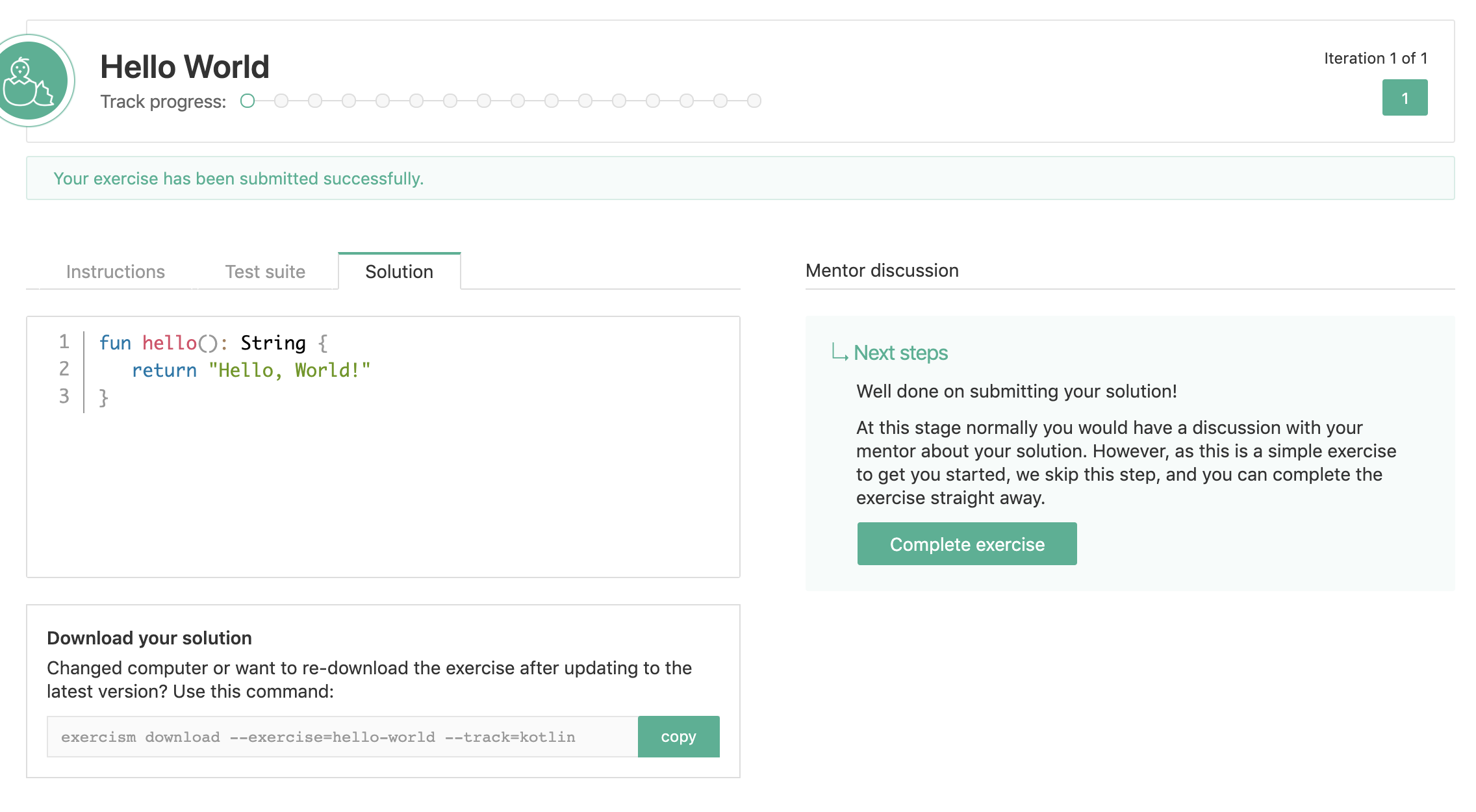Select the Solution tab

tap(399, 272)
